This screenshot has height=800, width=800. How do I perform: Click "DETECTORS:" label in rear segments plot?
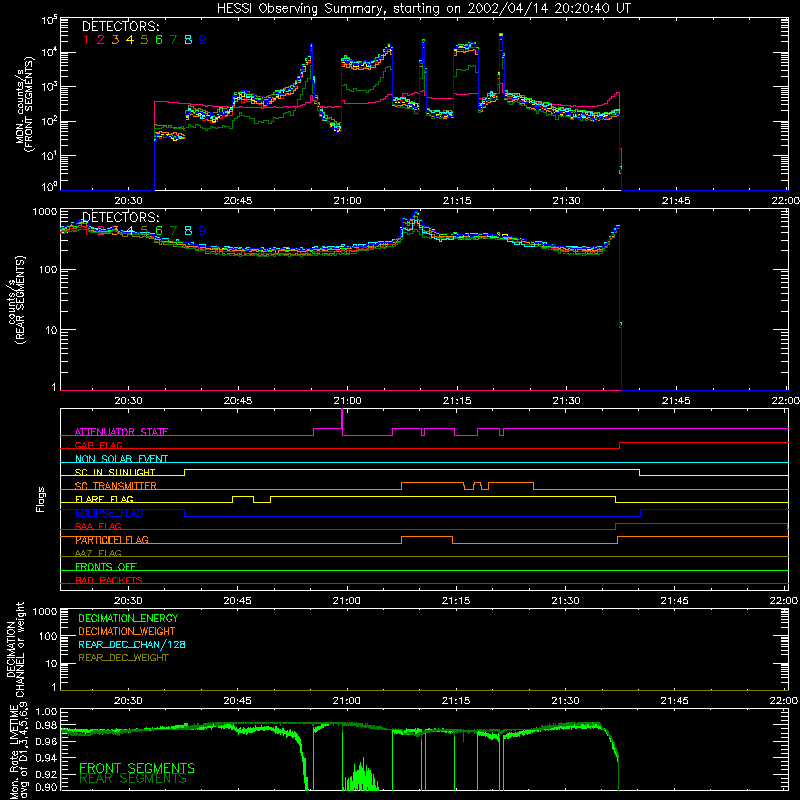(x=120, y=218)
